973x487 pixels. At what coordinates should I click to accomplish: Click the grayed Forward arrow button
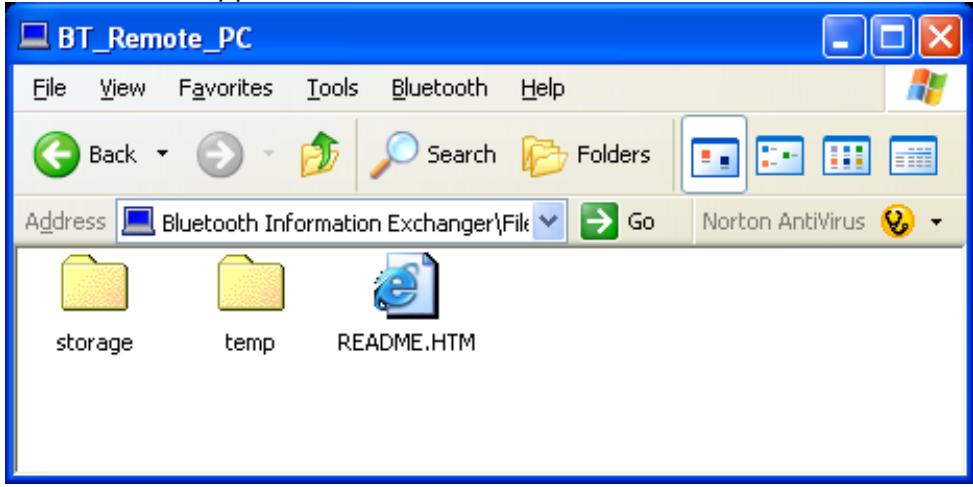pos(220,154)
